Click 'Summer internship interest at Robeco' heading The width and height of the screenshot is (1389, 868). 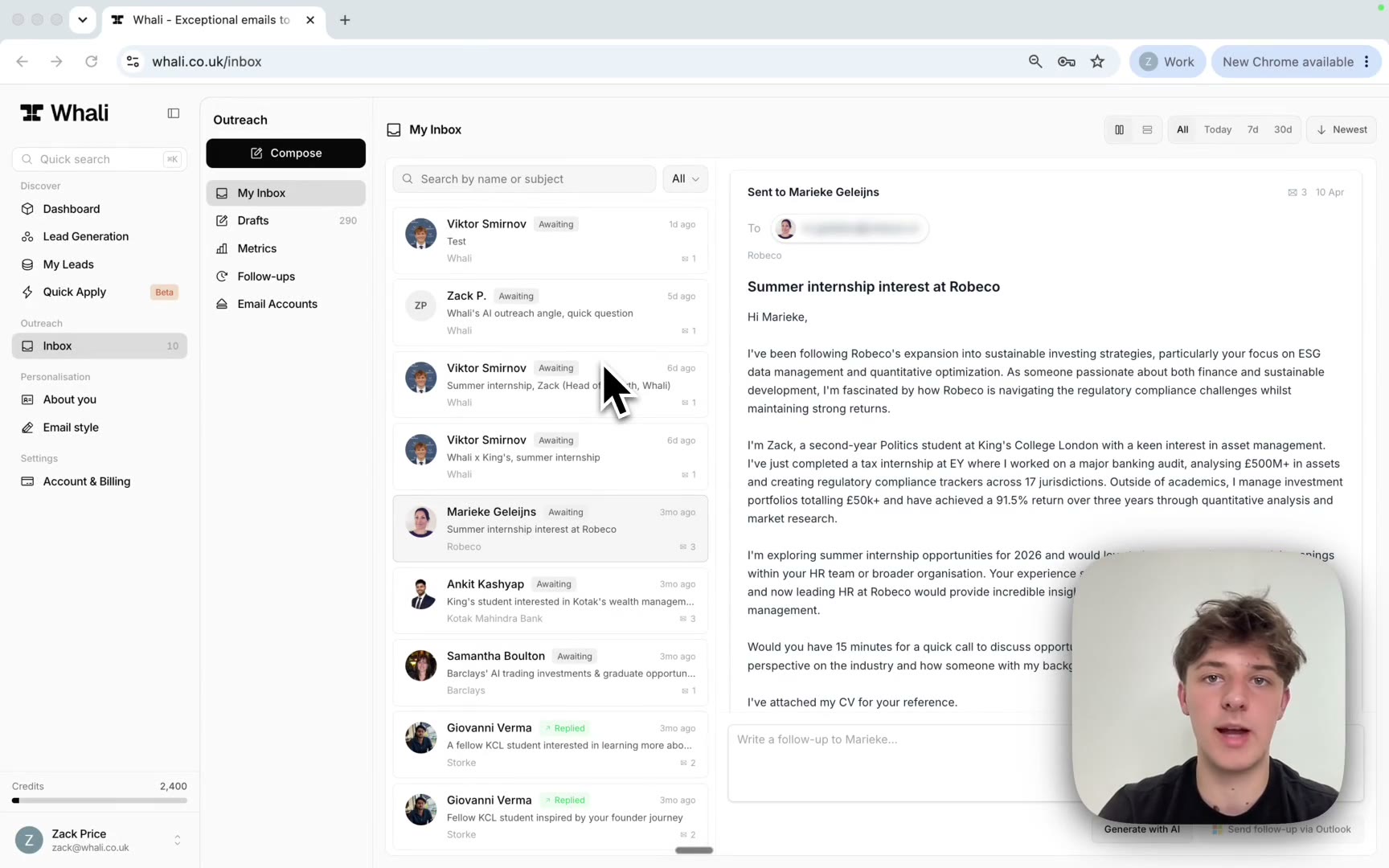tap(874, 287)
